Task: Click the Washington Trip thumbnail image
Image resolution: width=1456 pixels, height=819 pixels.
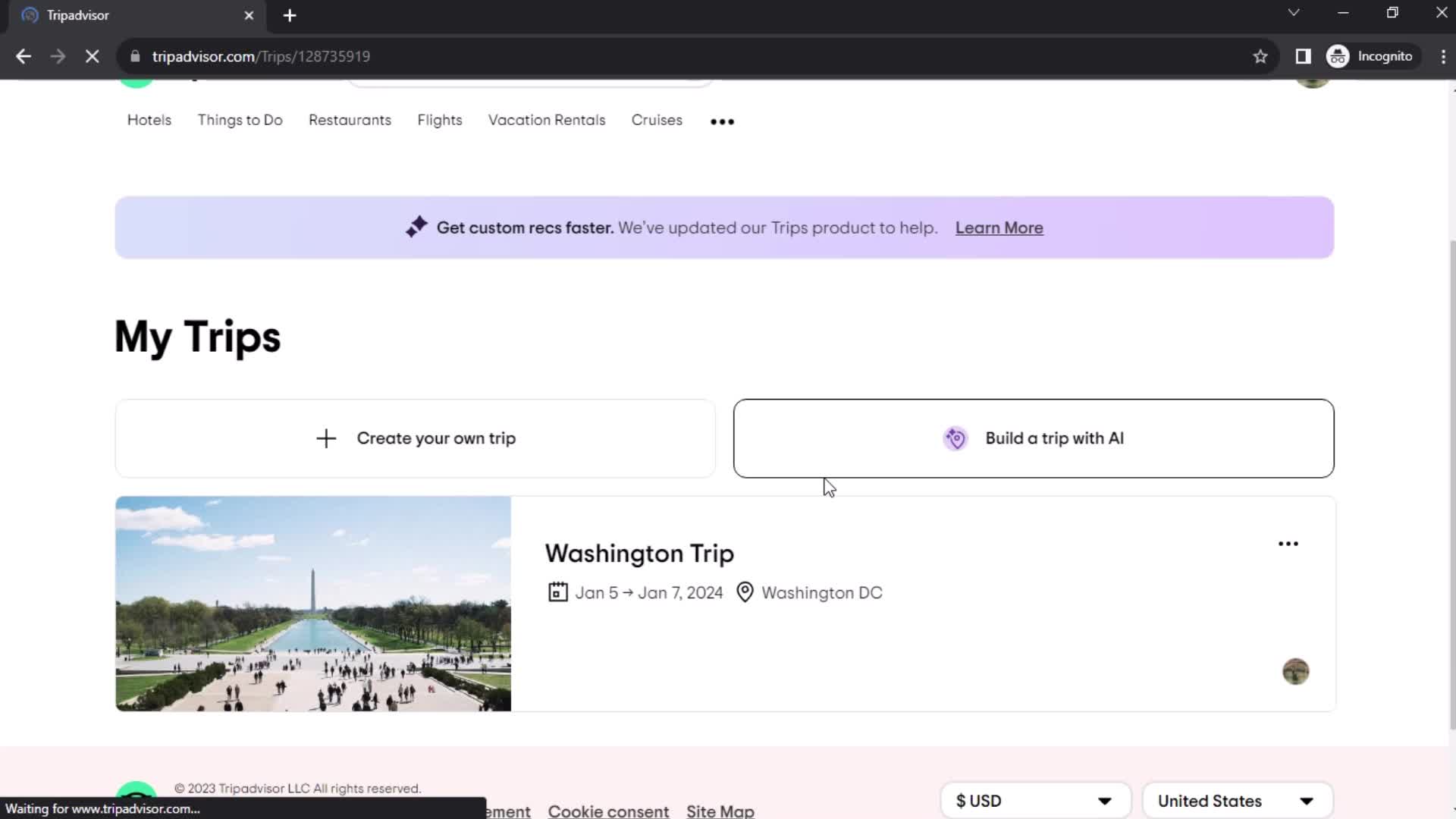Action: (313, 603)
